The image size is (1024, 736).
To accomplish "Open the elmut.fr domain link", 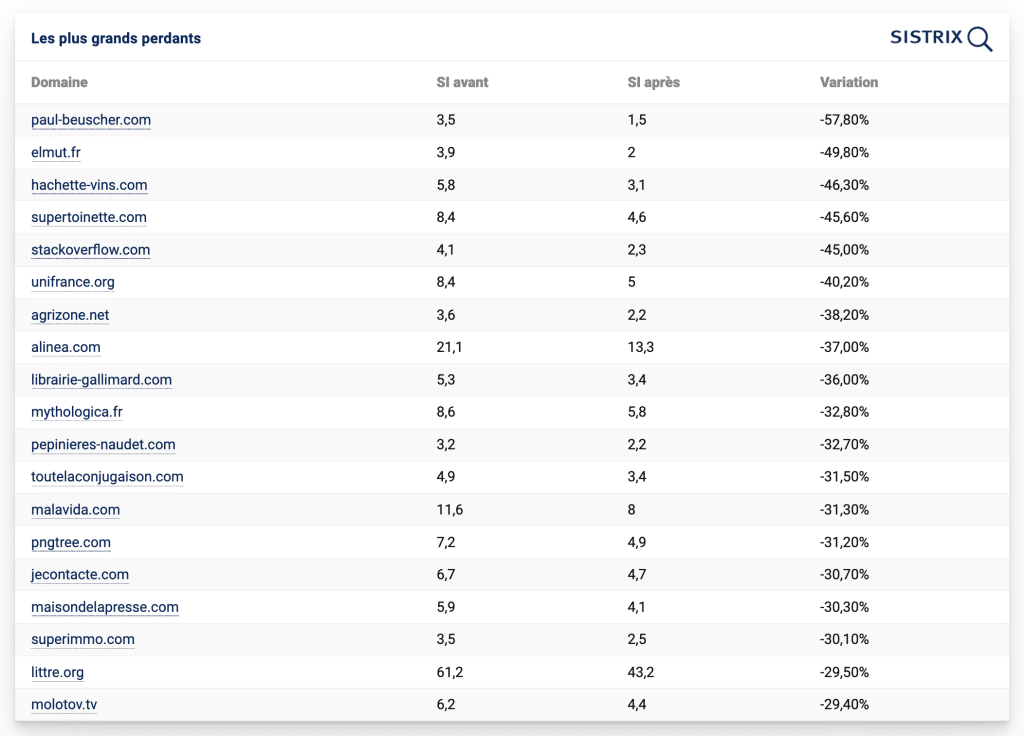I will pos(56,152).
